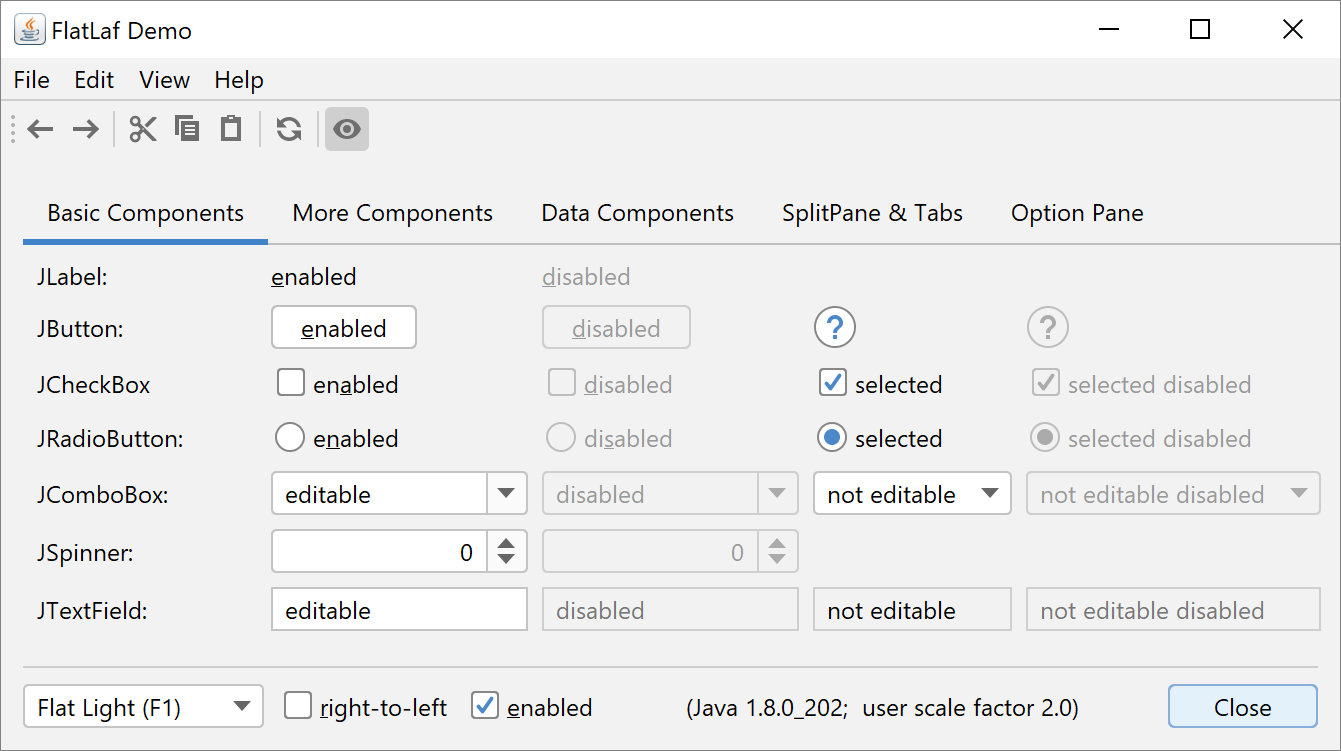Click the Back arrow toolbar icon
Viewport: 1341px width, 751px height.
tap(40, 129)
